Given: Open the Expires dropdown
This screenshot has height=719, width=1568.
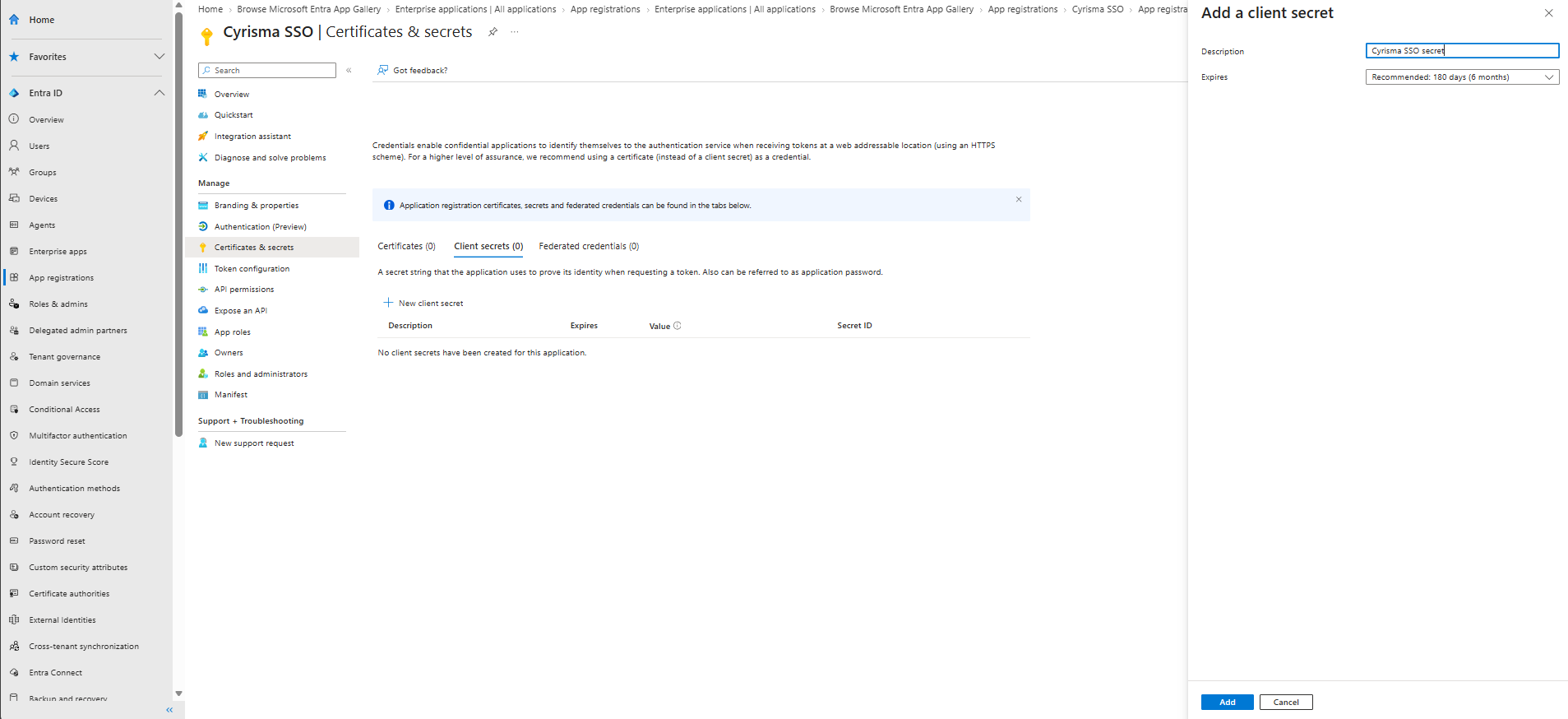Looking at the screenshot, I should (x=1462, y=77).
